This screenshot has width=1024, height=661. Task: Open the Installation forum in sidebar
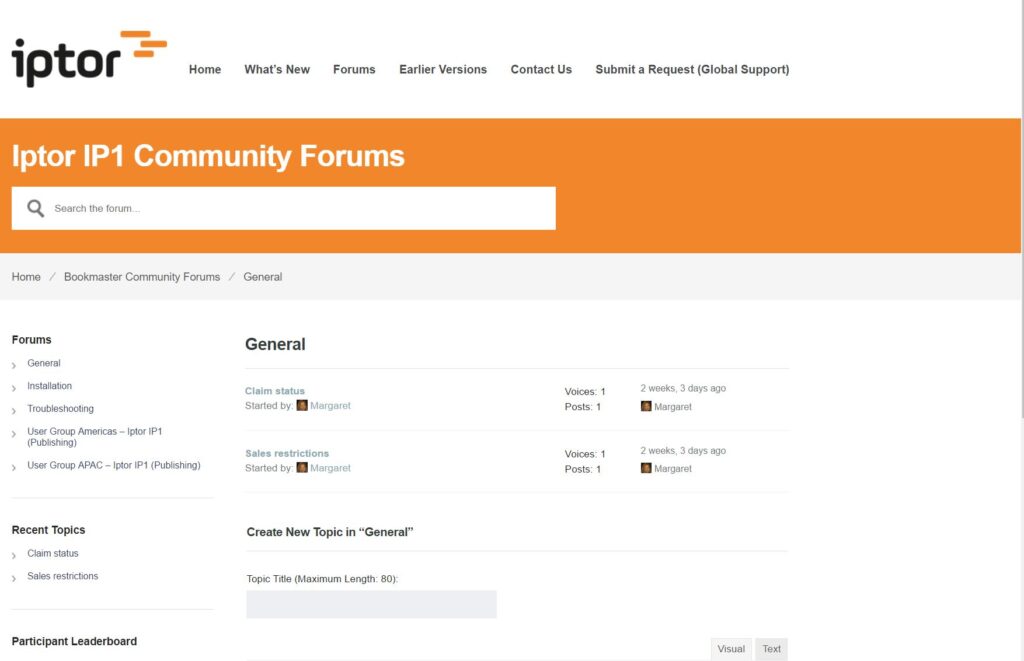pyautogui.click(x=50, y=386)
